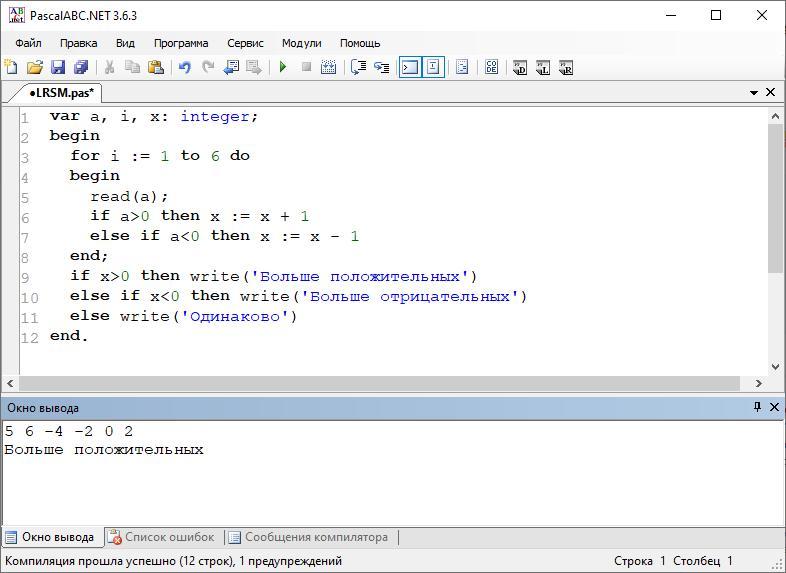Undo the last edit

[184, 67]
